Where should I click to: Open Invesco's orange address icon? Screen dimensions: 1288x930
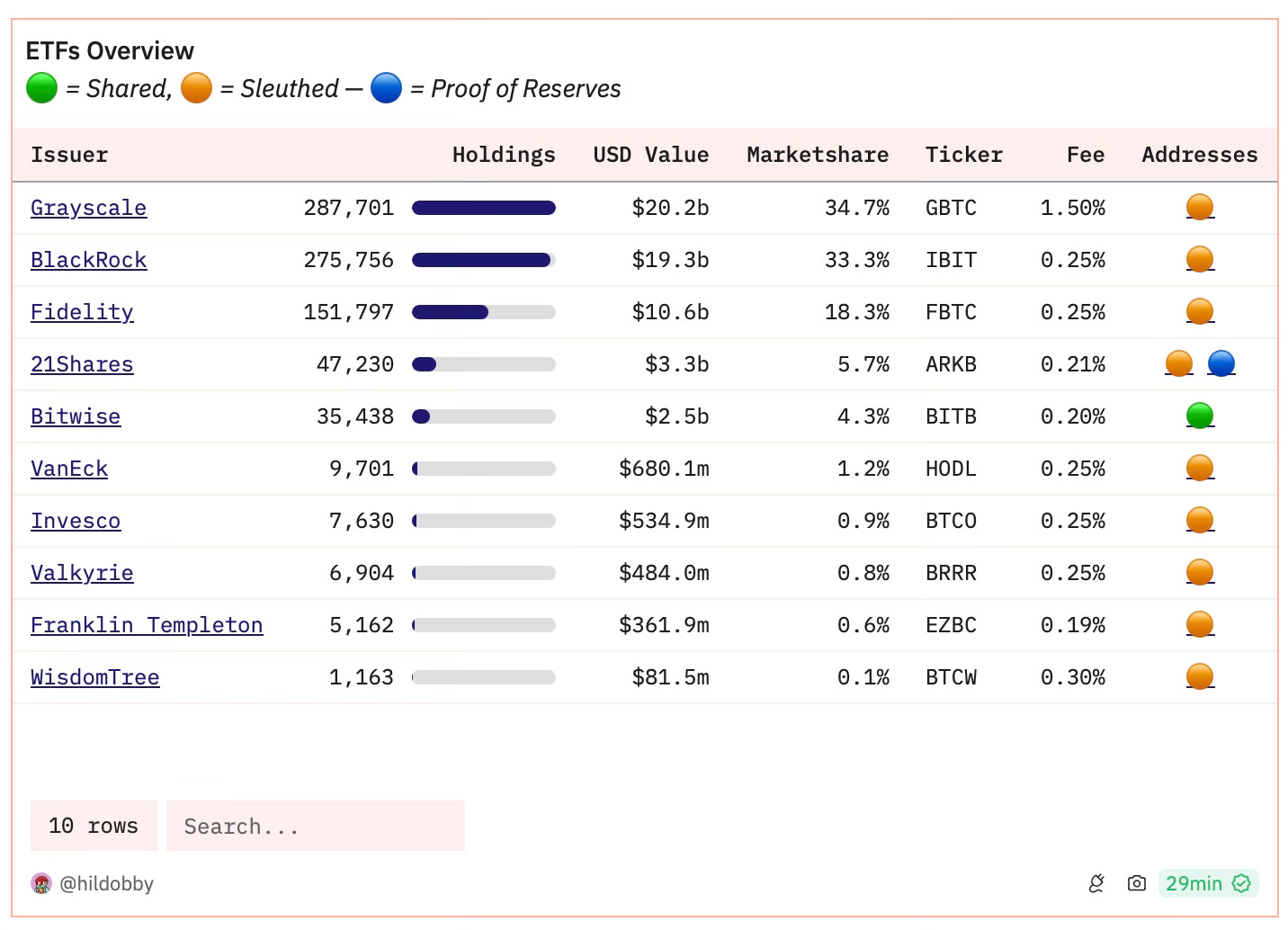pos(1200,521)
